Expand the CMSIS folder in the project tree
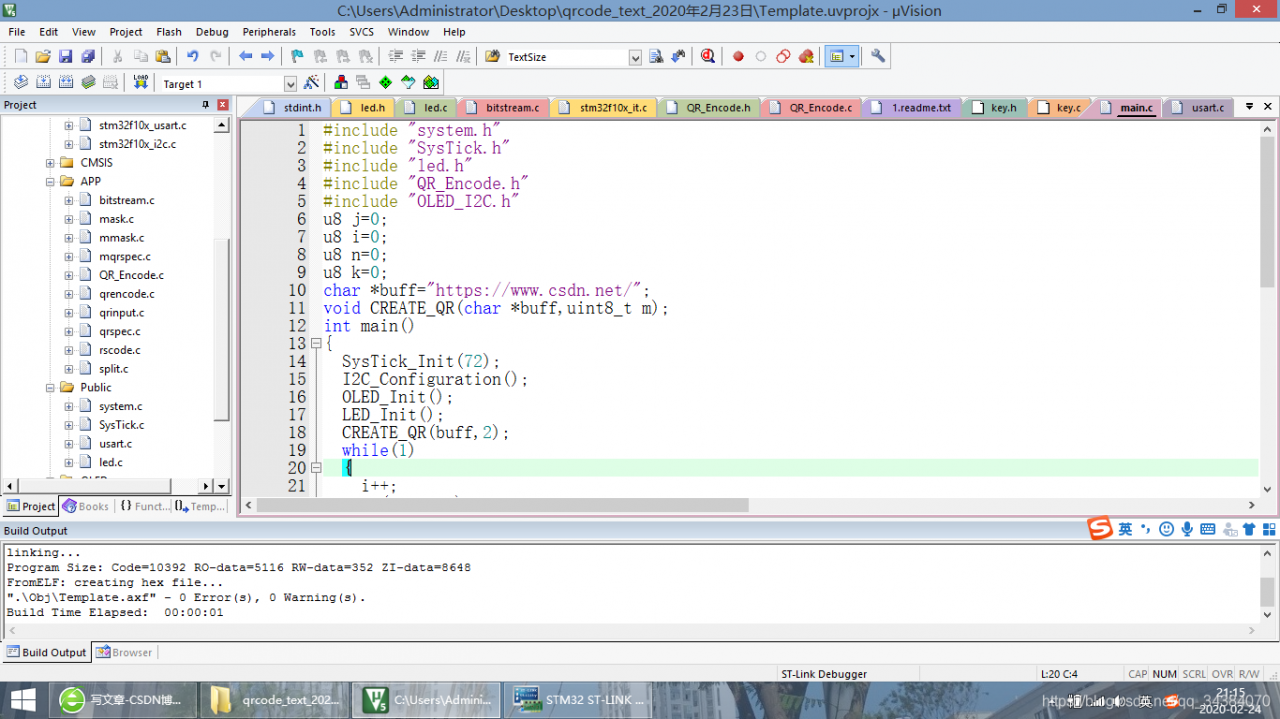1280x719 pixels. (x=50, y=163)
